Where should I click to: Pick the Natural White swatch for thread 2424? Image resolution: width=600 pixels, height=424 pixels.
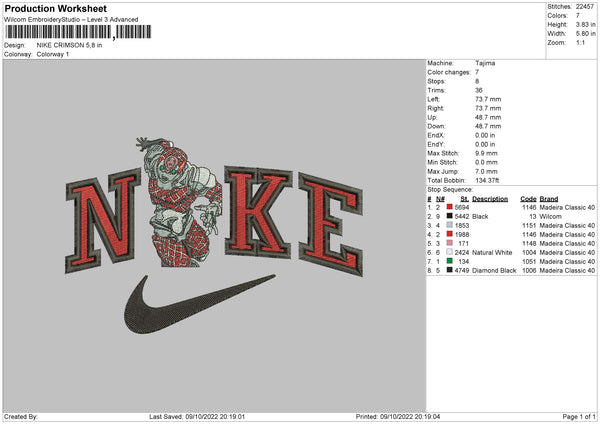pos(450,252)
